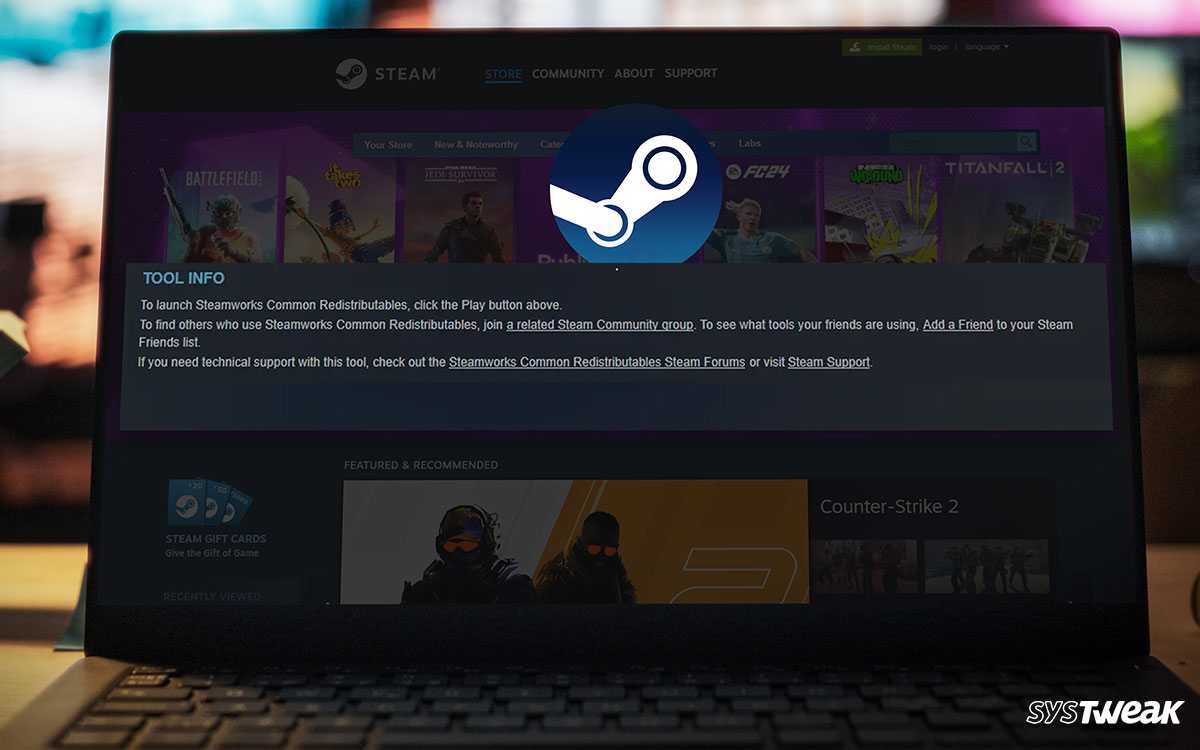Click the green Install Steam icon button
The image size is (1200, 750).
coord(880,47)
